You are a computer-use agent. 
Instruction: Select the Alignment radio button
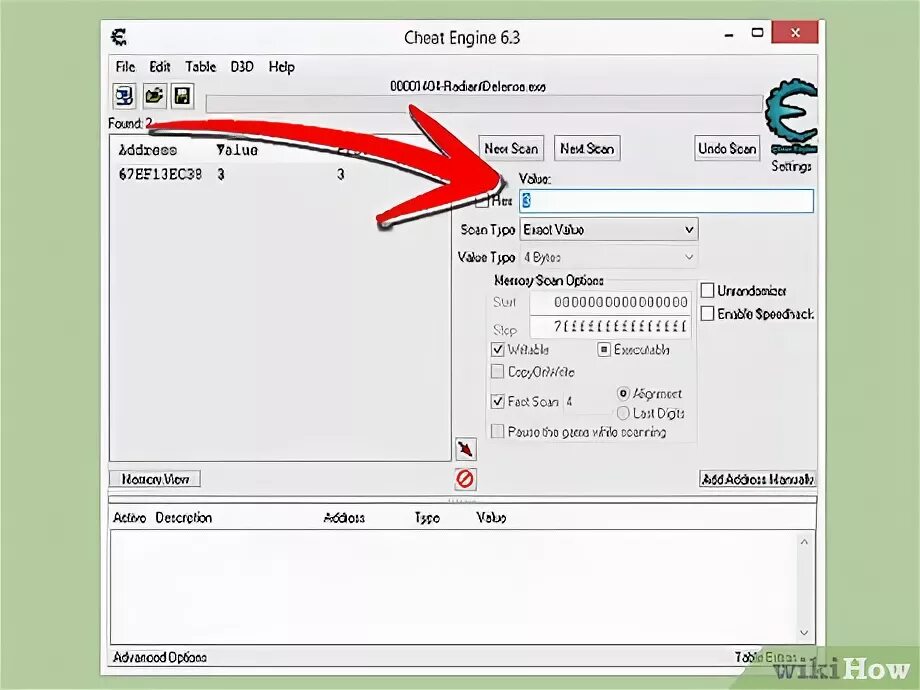(623, 394)
